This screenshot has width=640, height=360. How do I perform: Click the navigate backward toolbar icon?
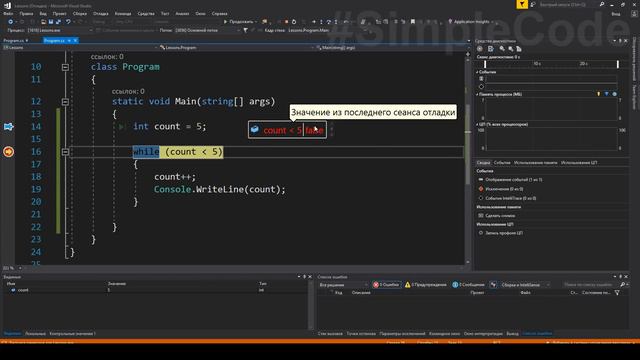click(x=11, y=22)
